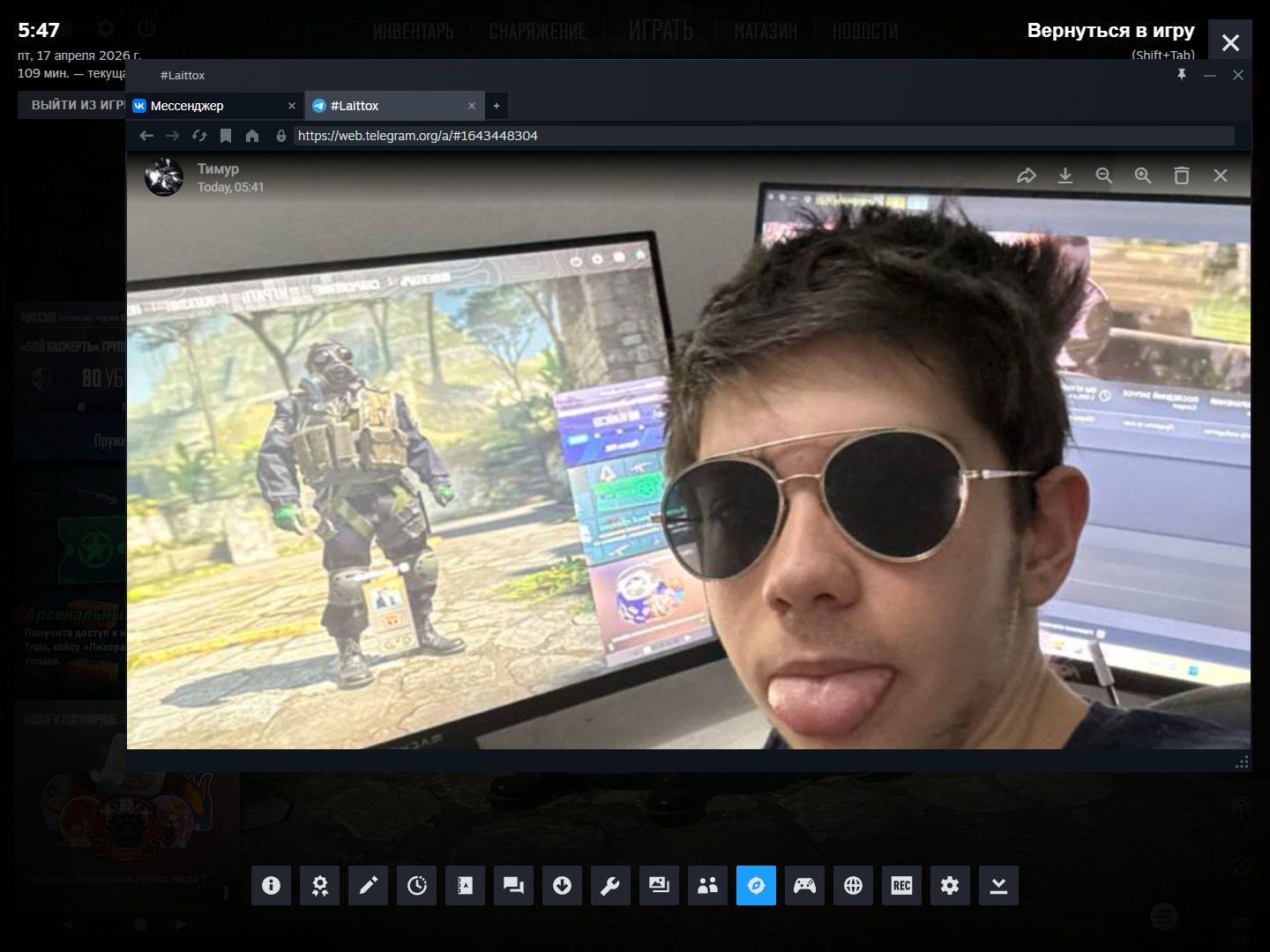The height and width of the screenshot is (952, 1270).
Task: Zoom out the Telegram photo
Action: (1104, 175)
